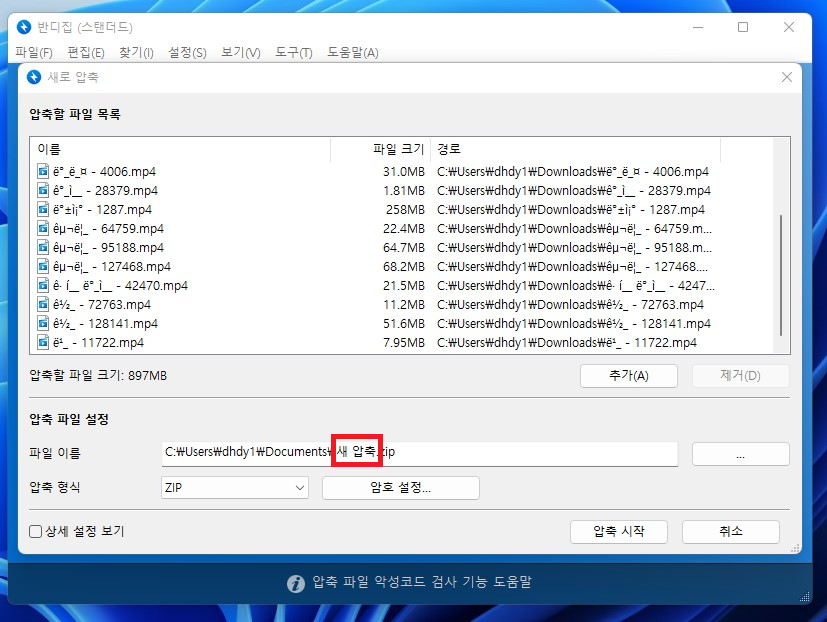Open the 도구(T) menu
The image size is (827, 622).
coord(294,52)
